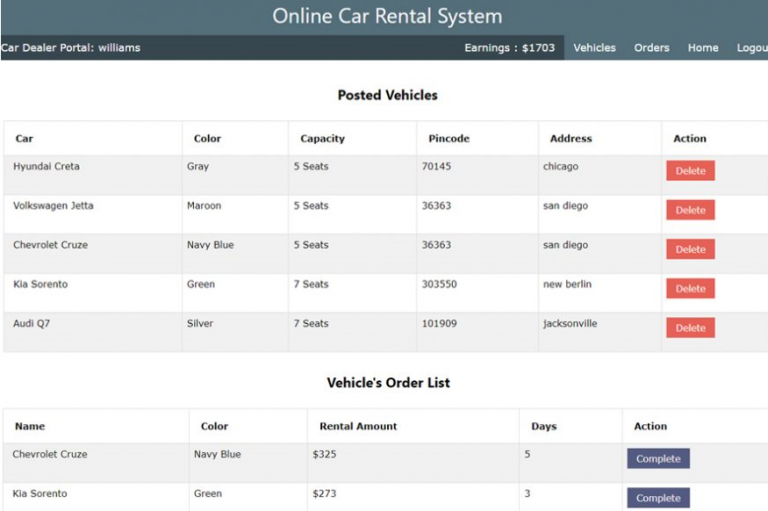Viewport: 768px width, 511px height.
Task: Click the Rental Amount column header
Action: click(x=358, y=426)
